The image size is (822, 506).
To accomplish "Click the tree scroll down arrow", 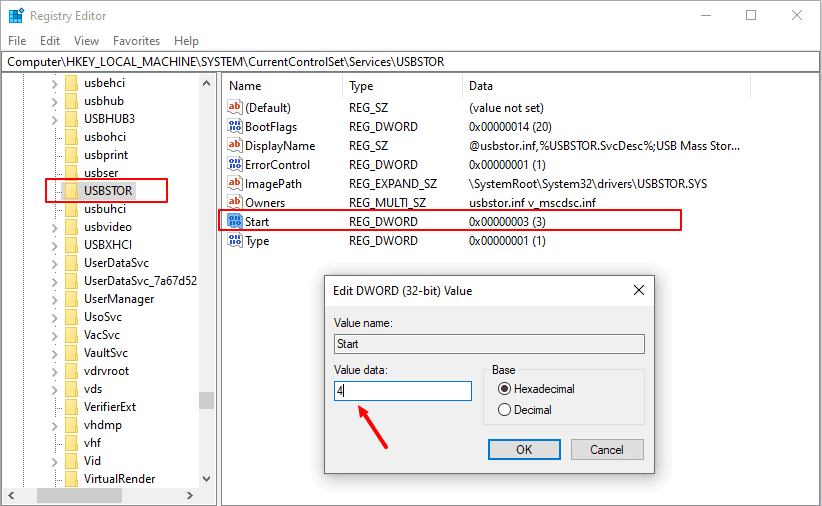I will pyautogui.click(x=206, y=479).
